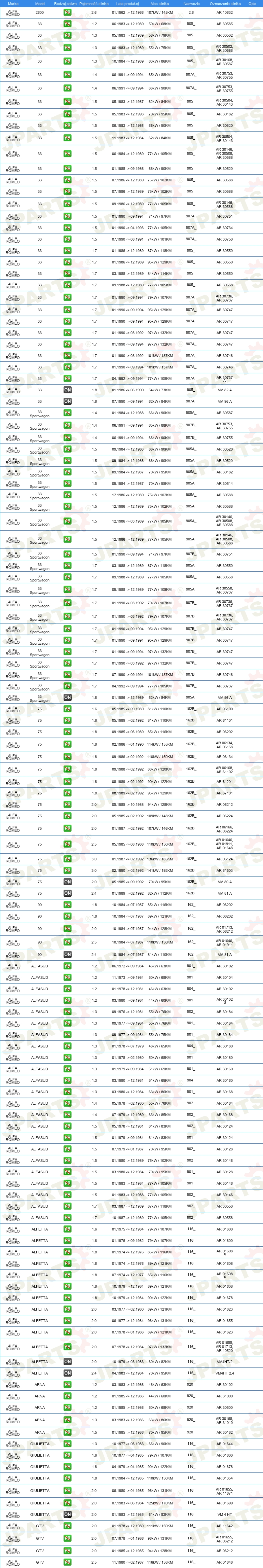
Task: Click the ON diesel icon in the 90 VM 81 A row
Action: [x=68, y=955]
